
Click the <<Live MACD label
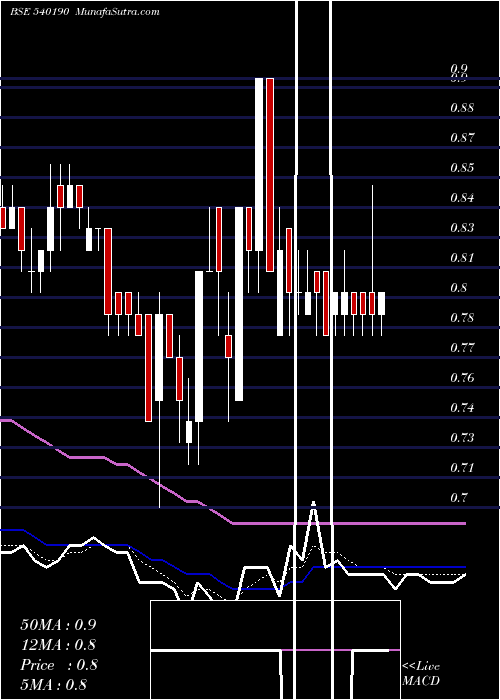click(421, 674)
